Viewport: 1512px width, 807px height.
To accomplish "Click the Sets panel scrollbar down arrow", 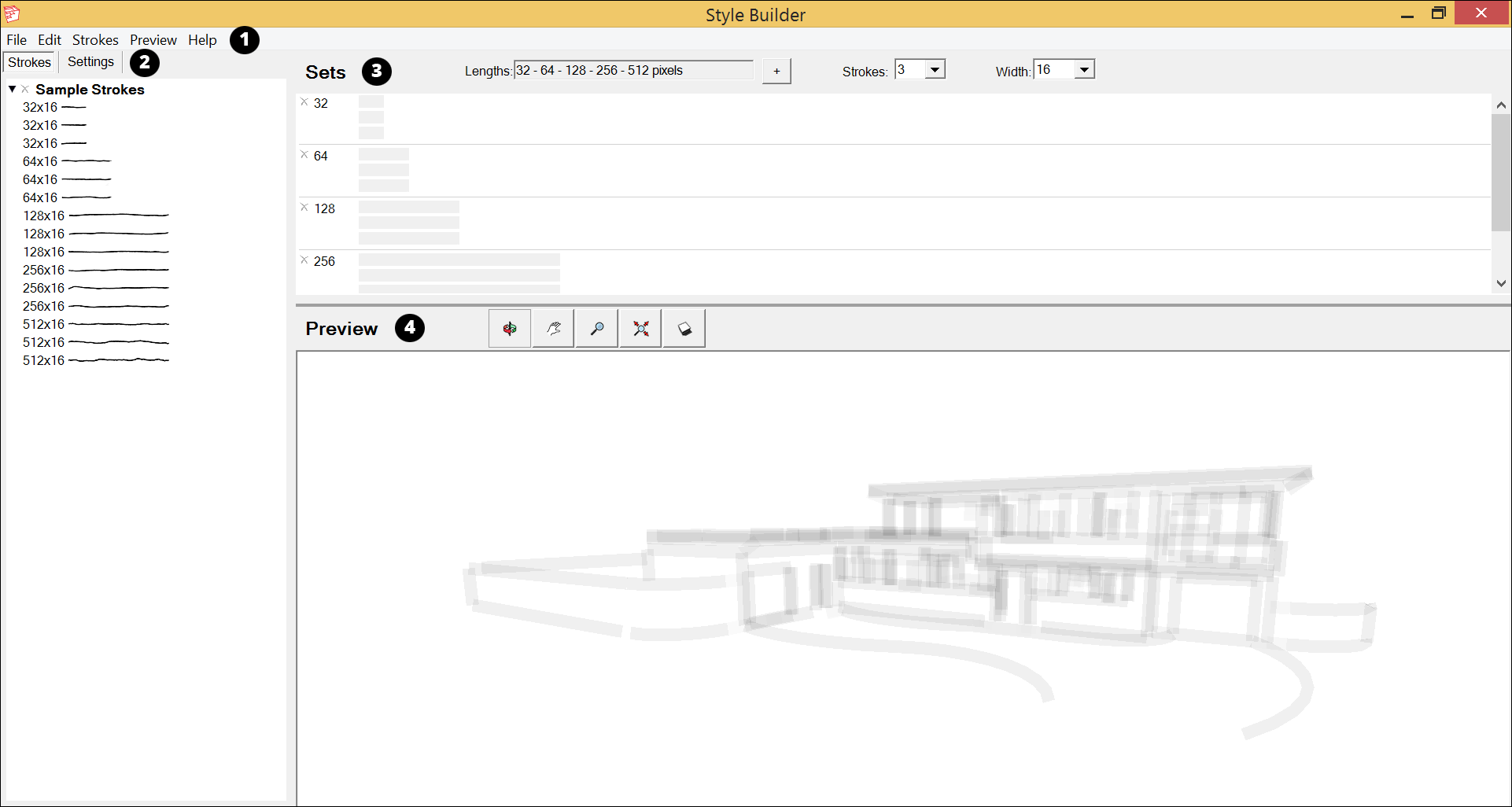I will point(1501,283).
